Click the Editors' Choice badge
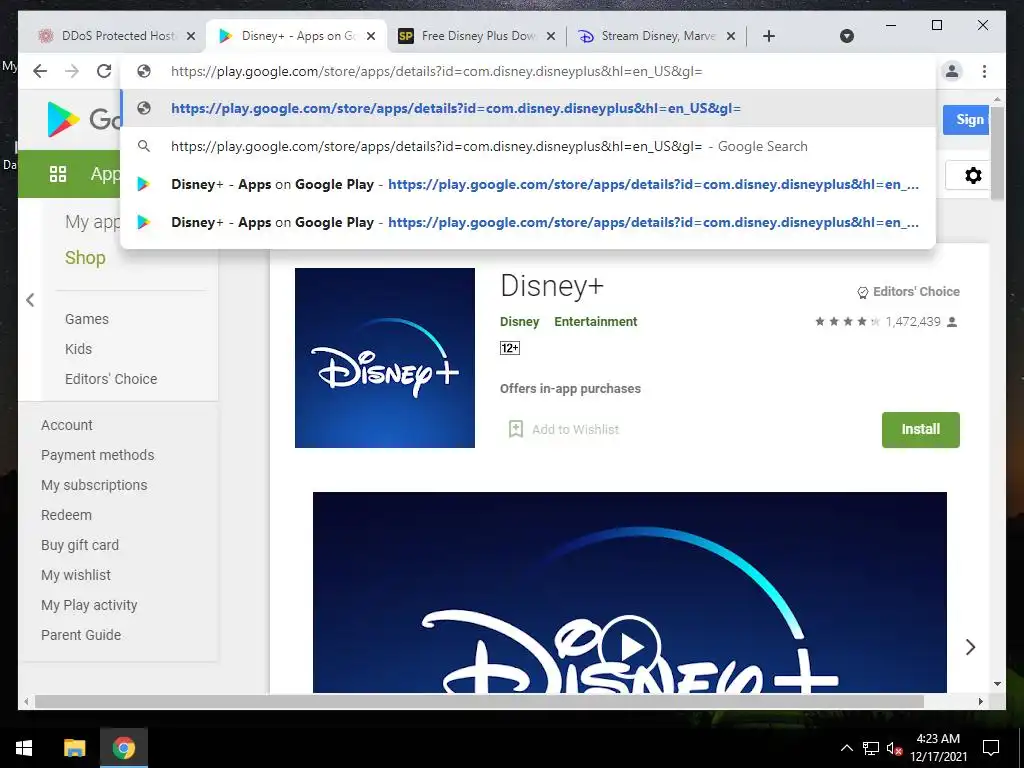The height and width of the screenshot is (768, 1024). click(x=908, y=292)
